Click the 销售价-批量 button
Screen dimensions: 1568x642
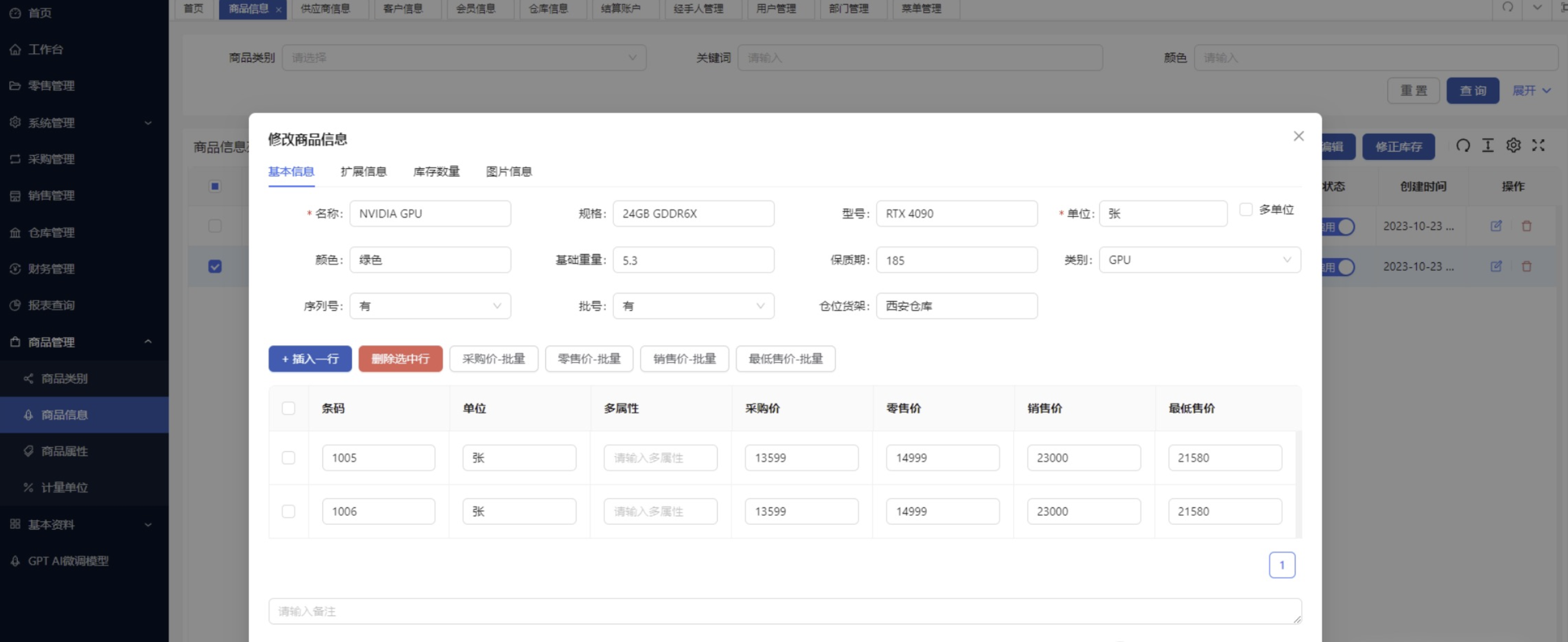pyautogui.click(x=685, y=359)
